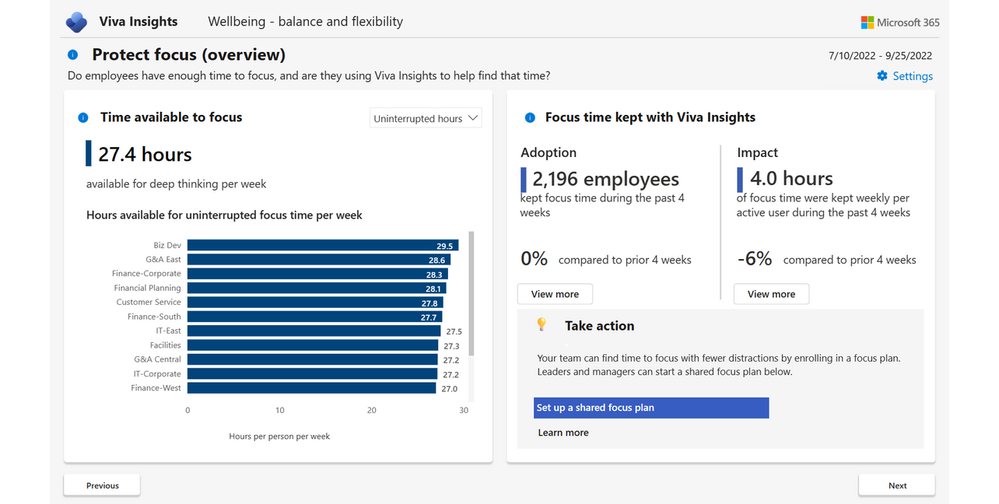Open the Learn more link

pos(563,433)
